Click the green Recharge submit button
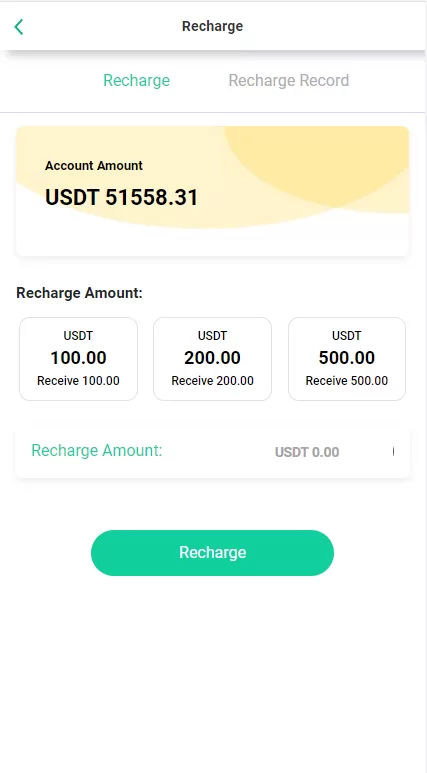The image size is (427, 773). [213, 553]
